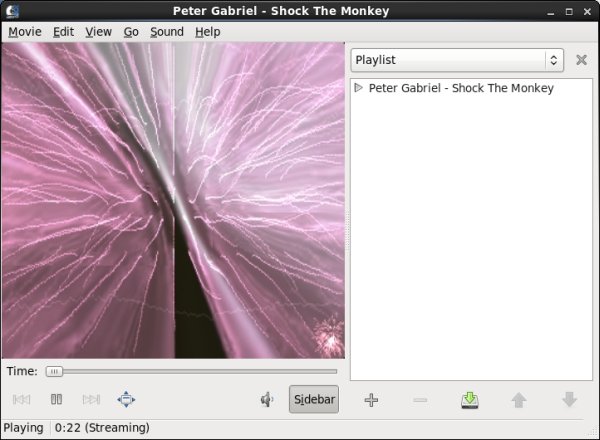Save the playlist with green arrow icon
Viewport: 600px width, 440px height.
coord(470,400)
